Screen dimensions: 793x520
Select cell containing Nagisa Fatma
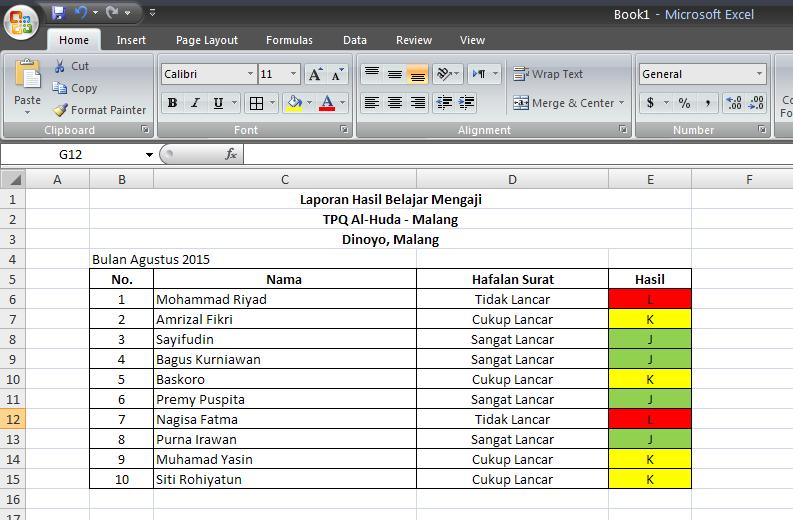[x=285, y=419]
